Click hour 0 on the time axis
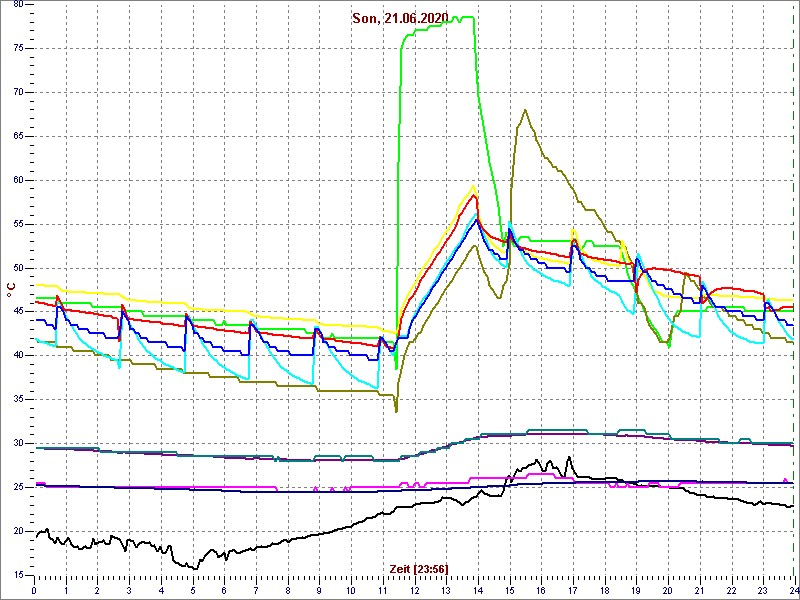This screenshot has height=600, width=800. (34, 589)
